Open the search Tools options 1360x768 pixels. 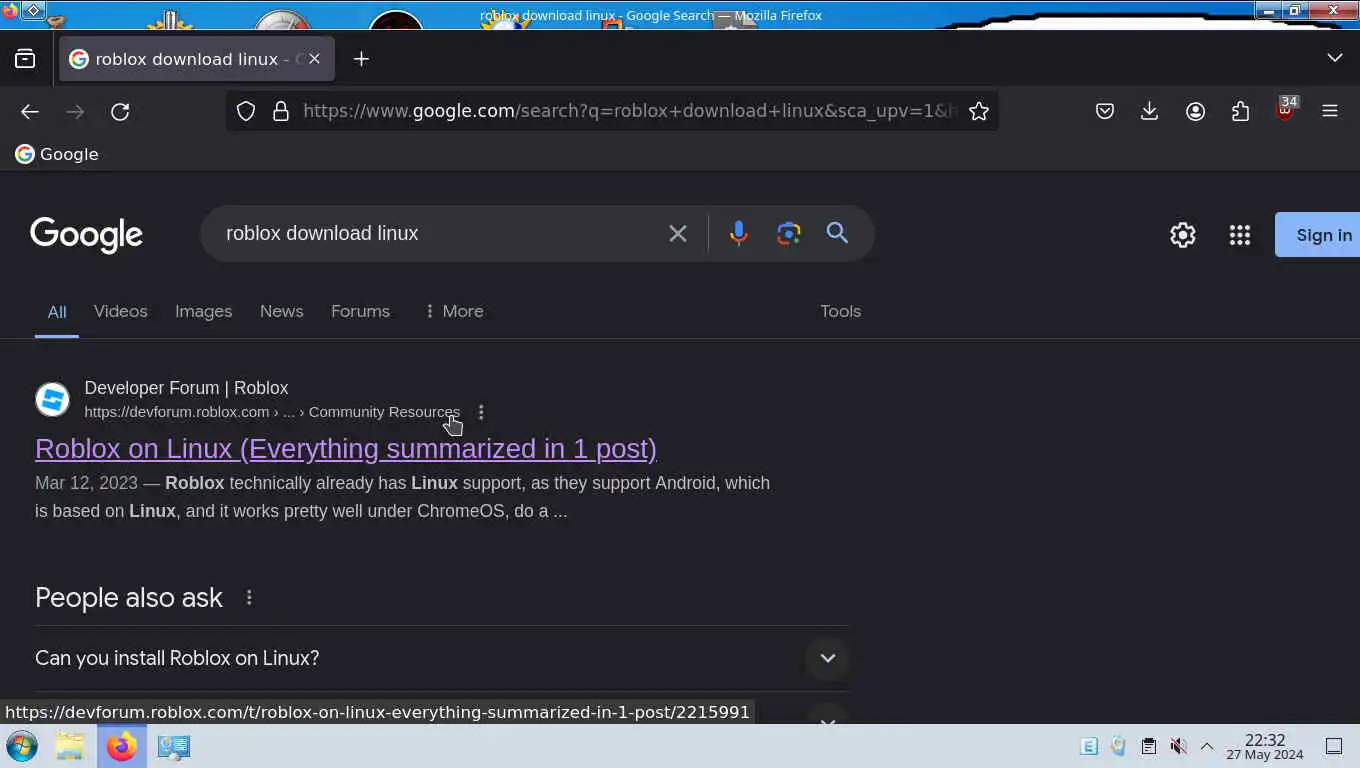tap(840, 311)
